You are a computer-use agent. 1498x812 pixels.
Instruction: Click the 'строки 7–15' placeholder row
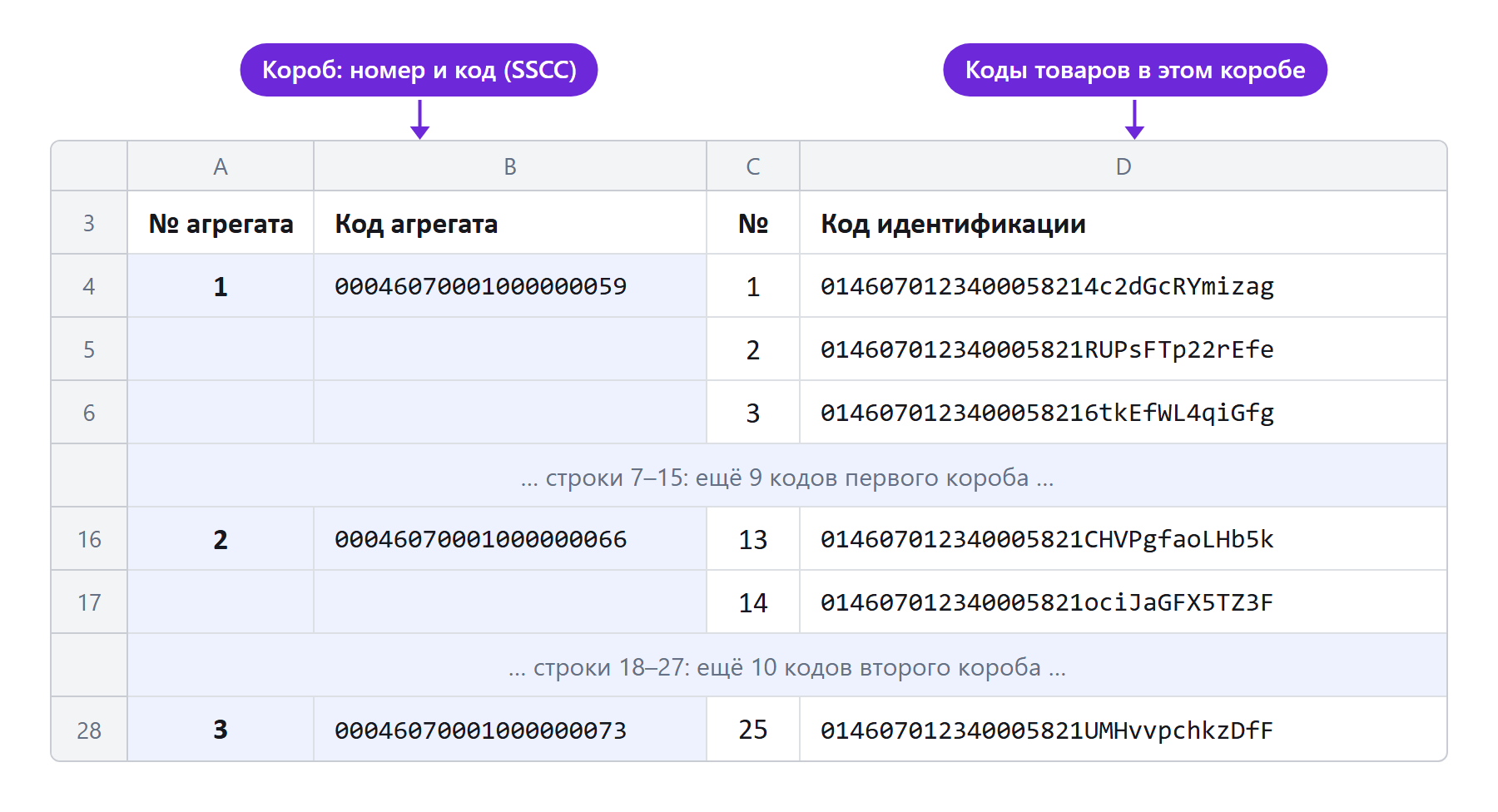[787, 477]
